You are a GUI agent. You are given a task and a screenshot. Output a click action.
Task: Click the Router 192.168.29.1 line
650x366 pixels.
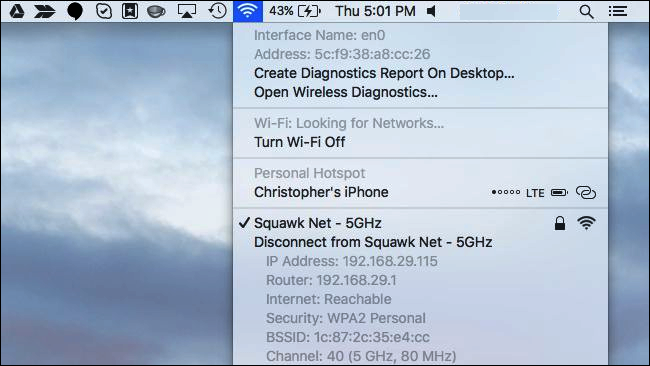point(331,280)
